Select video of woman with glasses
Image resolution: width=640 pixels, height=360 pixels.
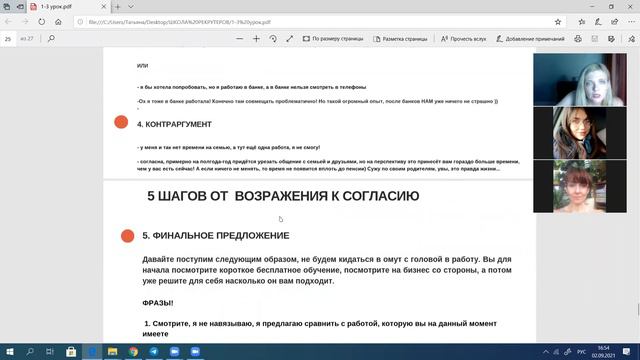580,133
